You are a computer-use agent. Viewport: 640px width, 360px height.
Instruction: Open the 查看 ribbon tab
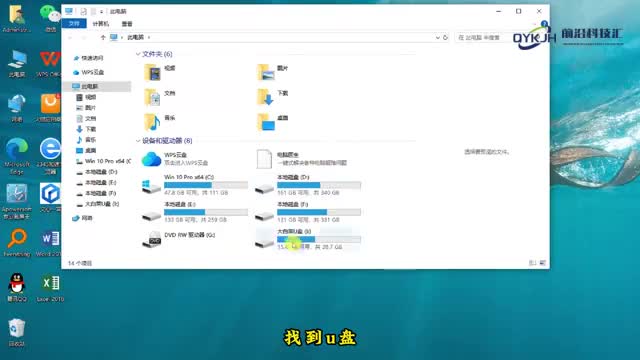[127, 24]
